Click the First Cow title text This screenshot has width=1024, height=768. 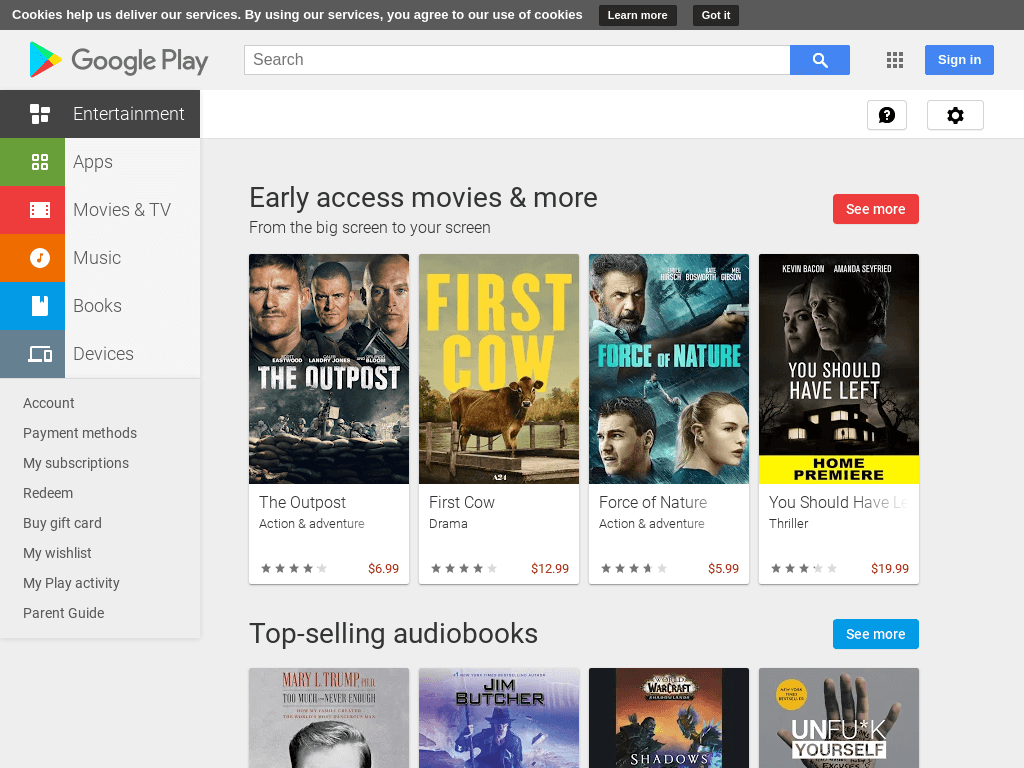pos(462,502)
